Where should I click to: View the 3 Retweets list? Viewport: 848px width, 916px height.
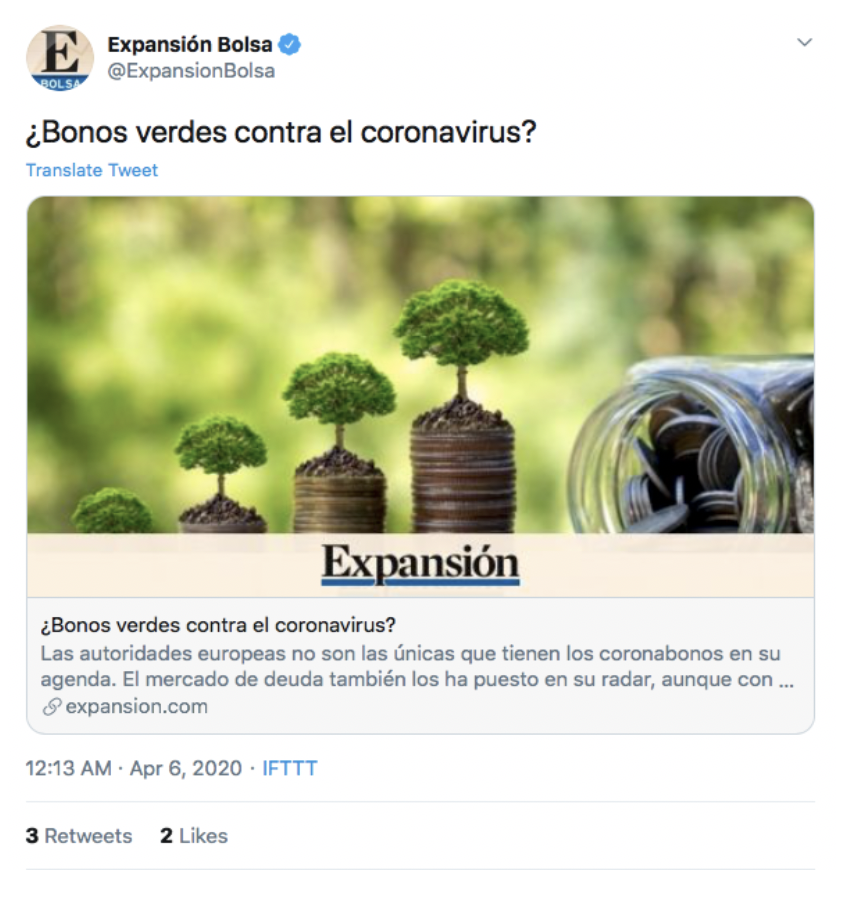[x=79, y=836]
